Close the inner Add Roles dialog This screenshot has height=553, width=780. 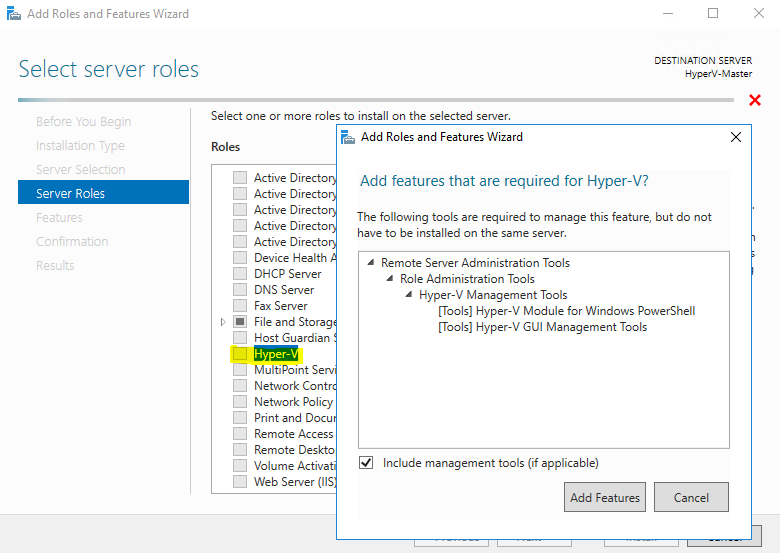tap(736, 137)
